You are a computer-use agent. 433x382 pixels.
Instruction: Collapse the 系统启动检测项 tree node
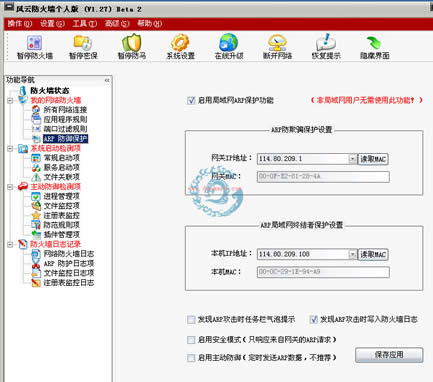pos(10,148)
